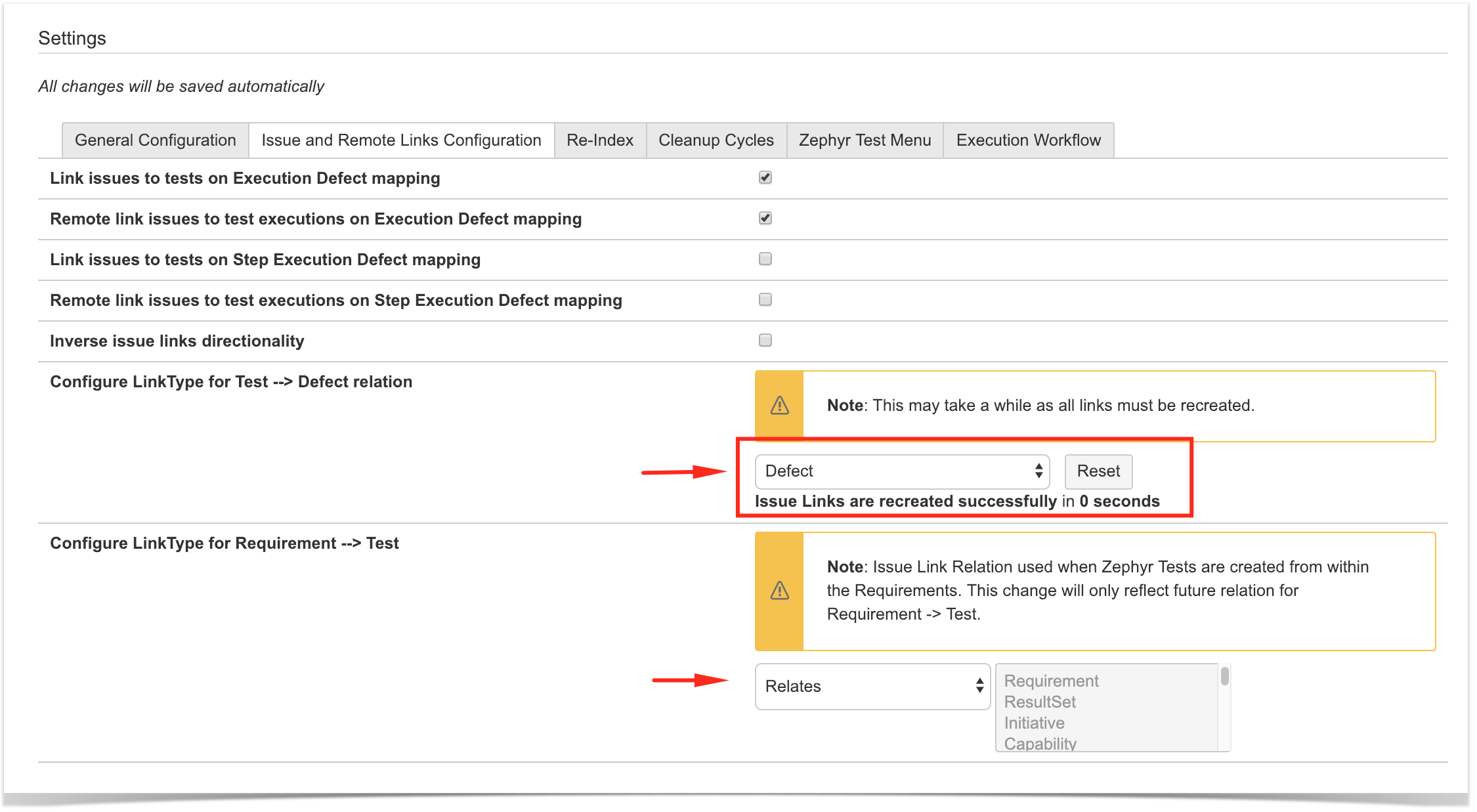Image resolution: width=1477 pixels, height=812 pixels.
Task: Open the Defect link type dropdown
Action: [903, 471]
